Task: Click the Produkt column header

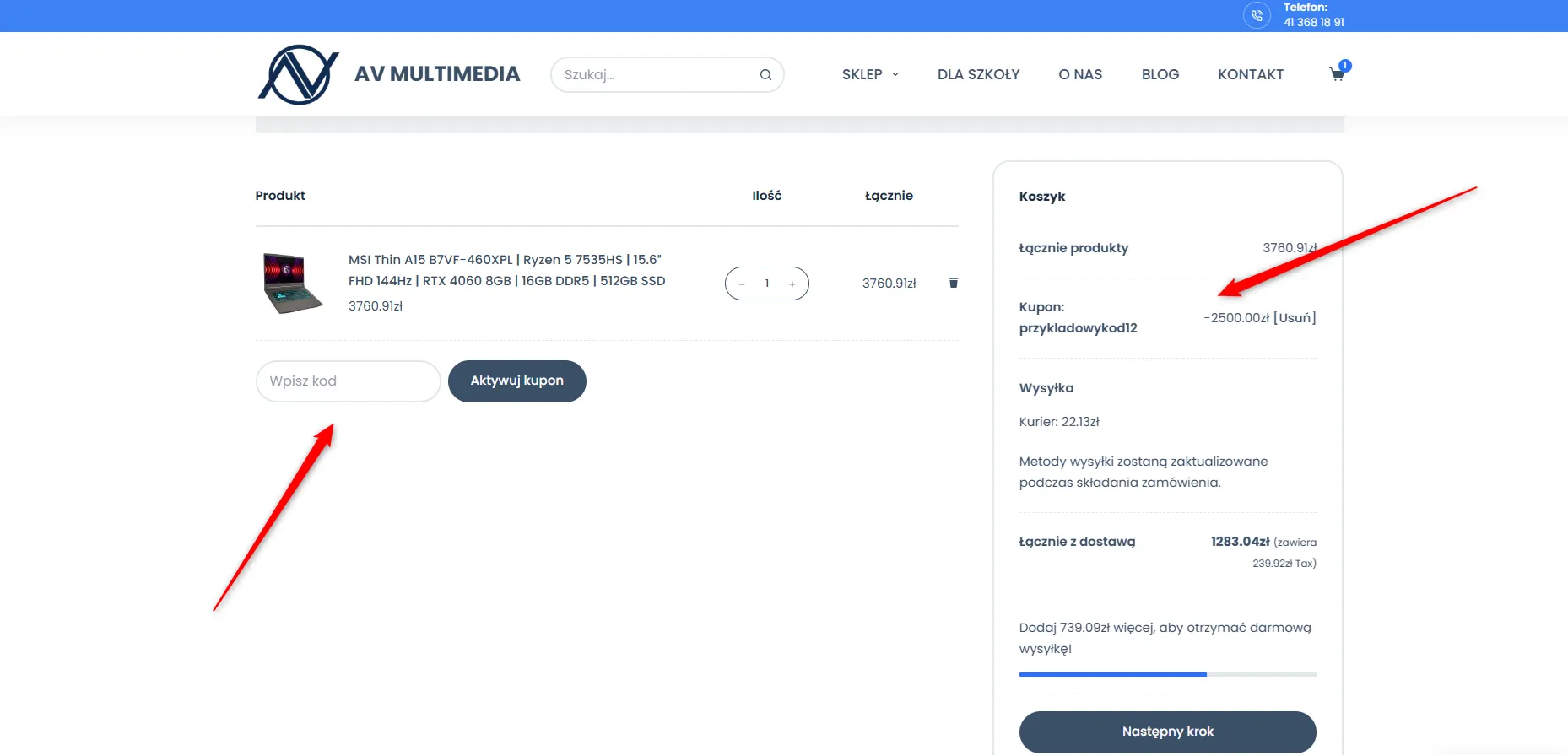Action: 280,196
